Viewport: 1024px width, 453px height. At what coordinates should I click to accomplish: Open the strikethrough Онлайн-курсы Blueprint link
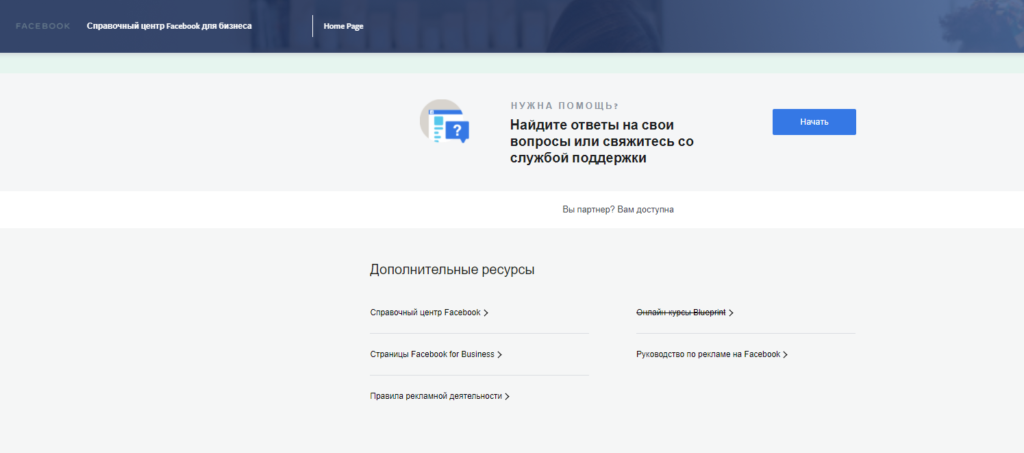tap(680, 313)
